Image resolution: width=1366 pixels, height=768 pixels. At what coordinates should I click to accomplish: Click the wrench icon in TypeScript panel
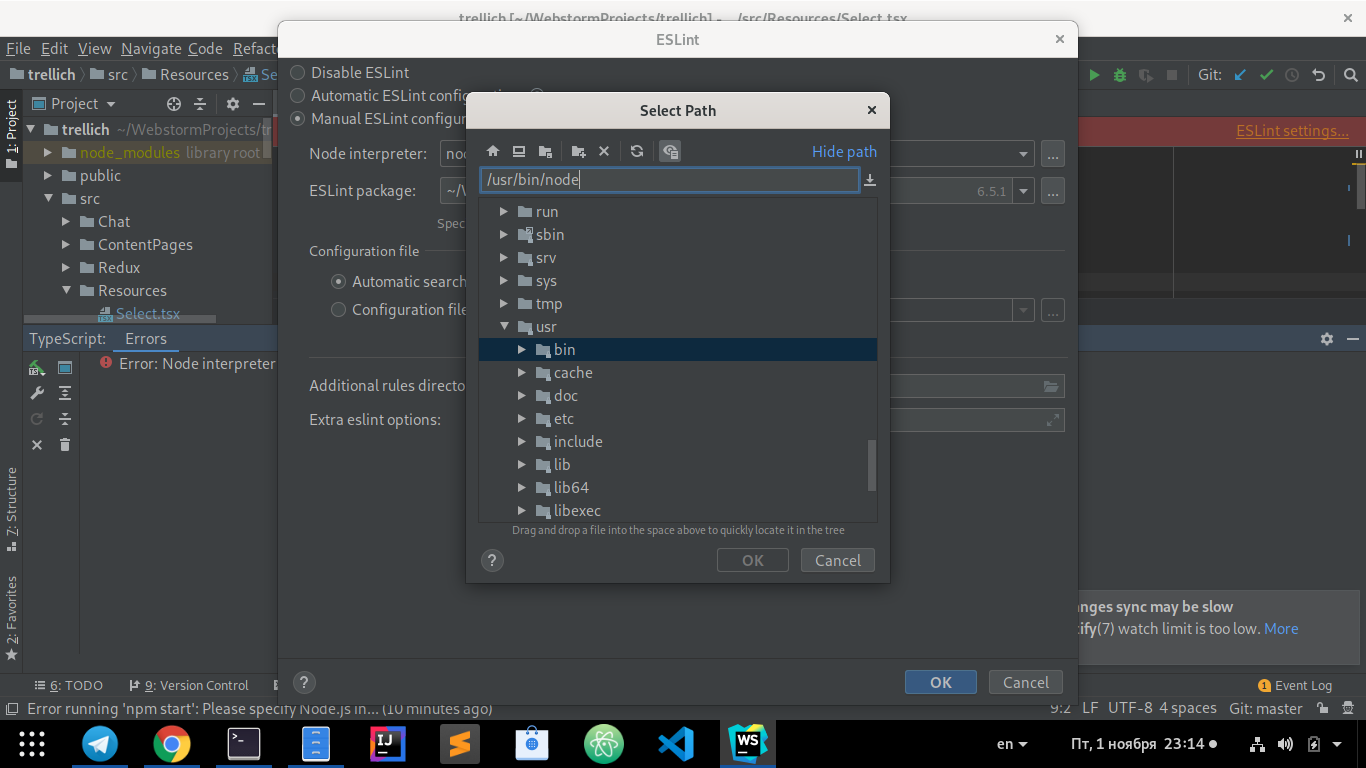coord(37,393)
